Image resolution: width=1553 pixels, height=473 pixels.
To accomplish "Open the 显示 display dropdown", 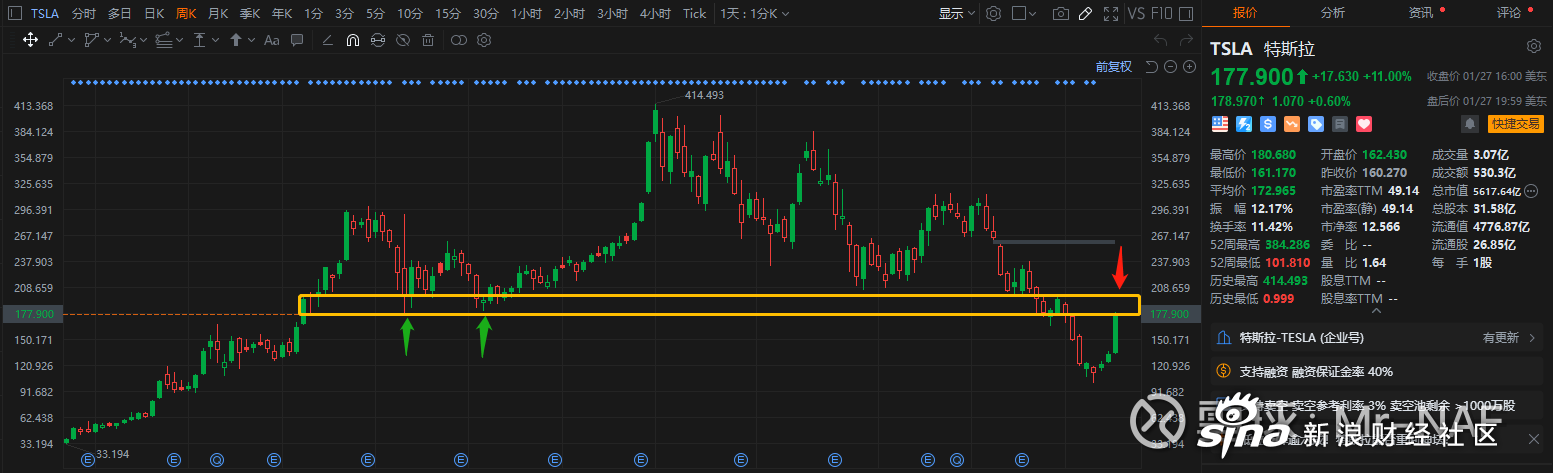I will [956, 14].
